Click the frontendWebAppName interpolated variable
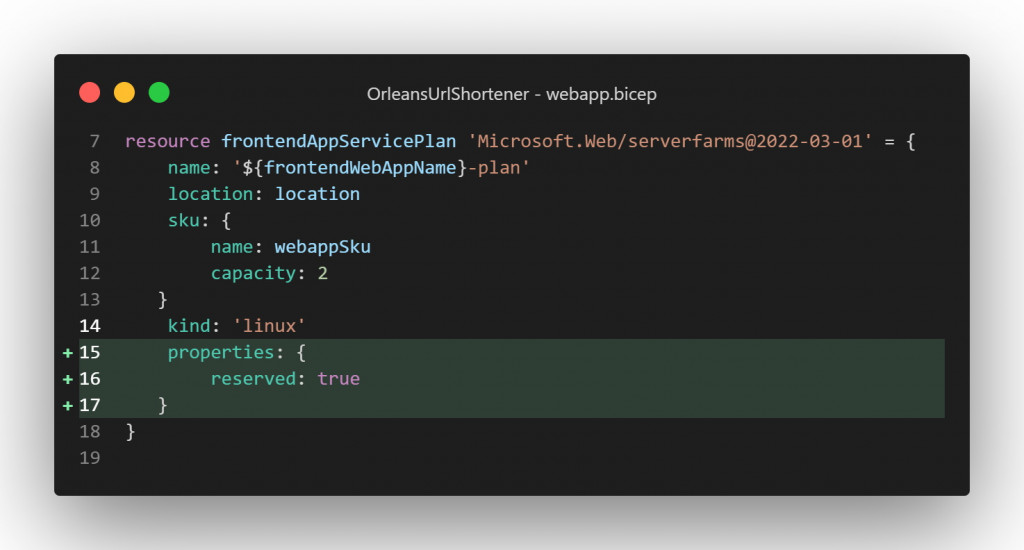Screen dimensions: 1024x550 (361, 168)
